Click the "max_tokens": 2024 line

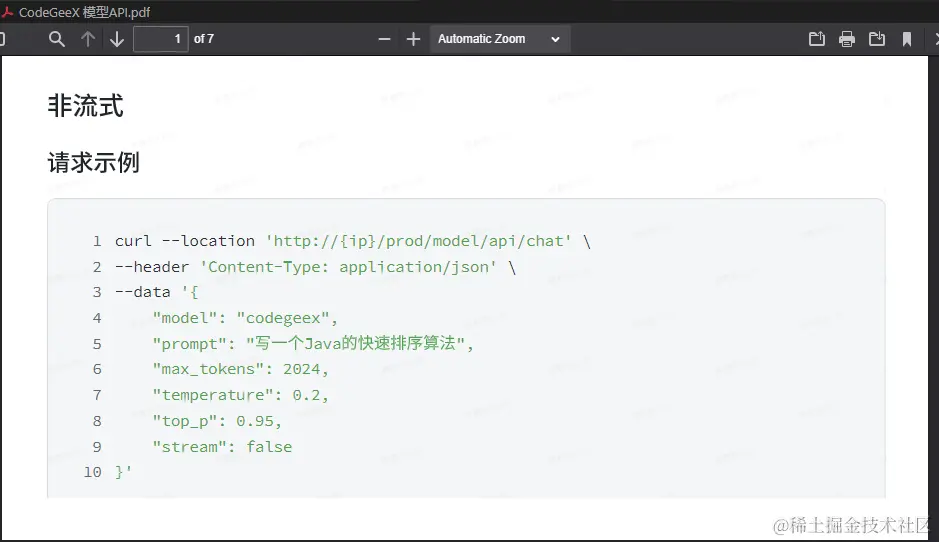pos(241,369)
